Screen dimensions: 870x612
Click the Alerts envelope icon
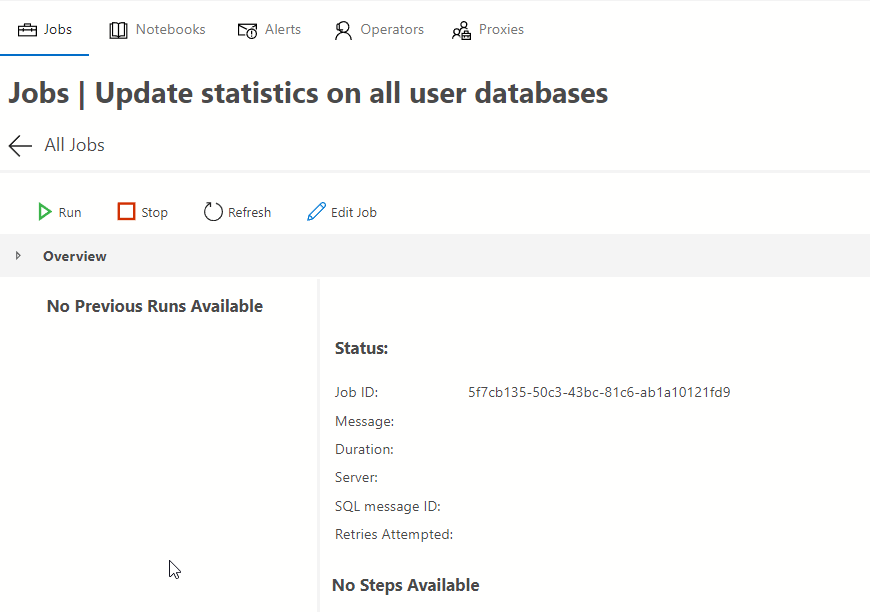pyautogui.click(x=247, y=30)
